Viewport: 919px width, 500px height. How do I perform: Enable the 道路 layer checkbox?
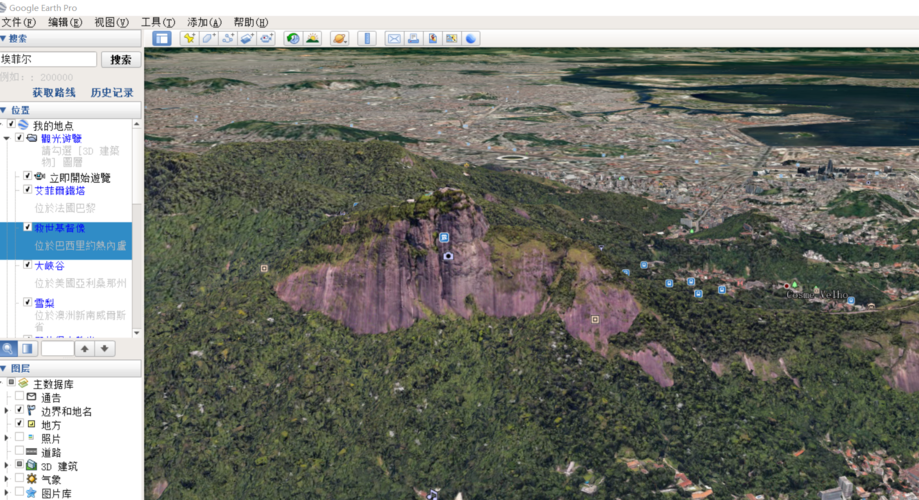(x=19, y=451)
